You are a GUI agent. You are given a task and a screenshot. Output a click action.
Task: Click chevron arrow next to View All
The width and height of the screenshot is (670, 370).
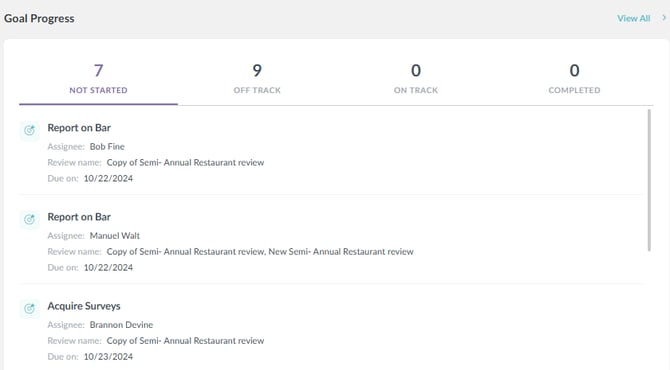[664, 18]
